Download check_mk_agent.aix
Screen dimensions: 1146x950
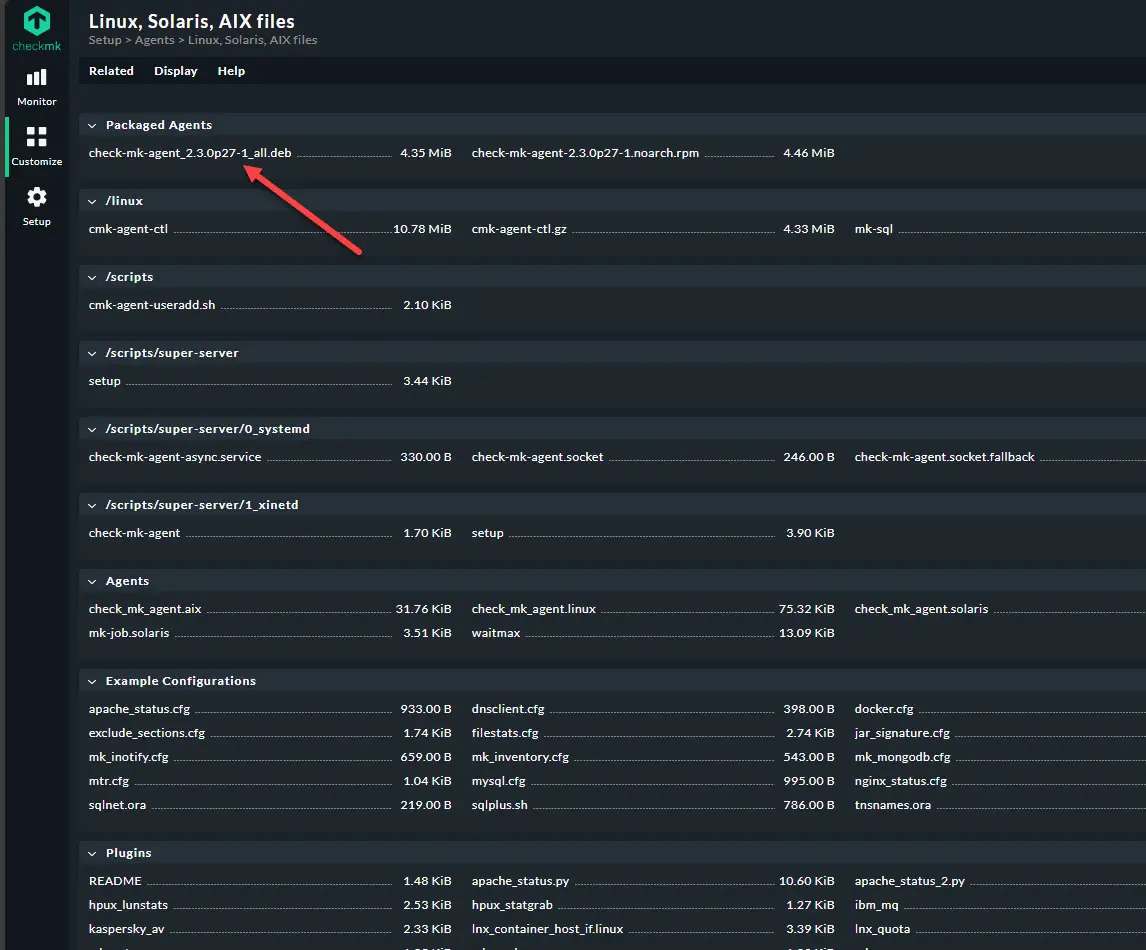pos(145,609)
